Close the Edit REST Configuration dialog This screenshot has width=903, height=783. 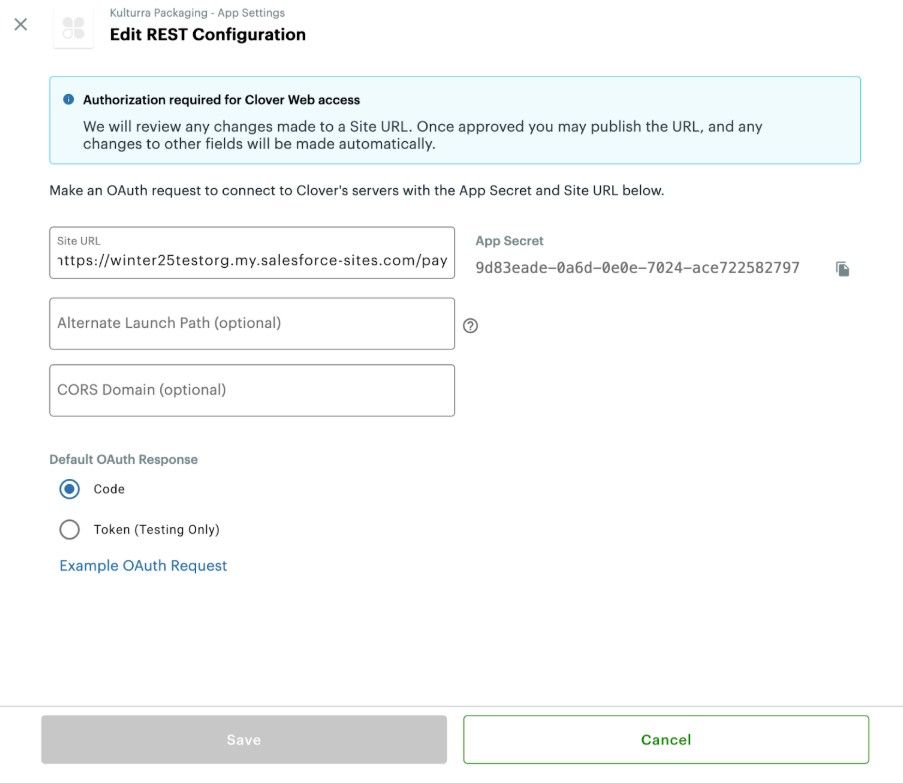(20, 24)
